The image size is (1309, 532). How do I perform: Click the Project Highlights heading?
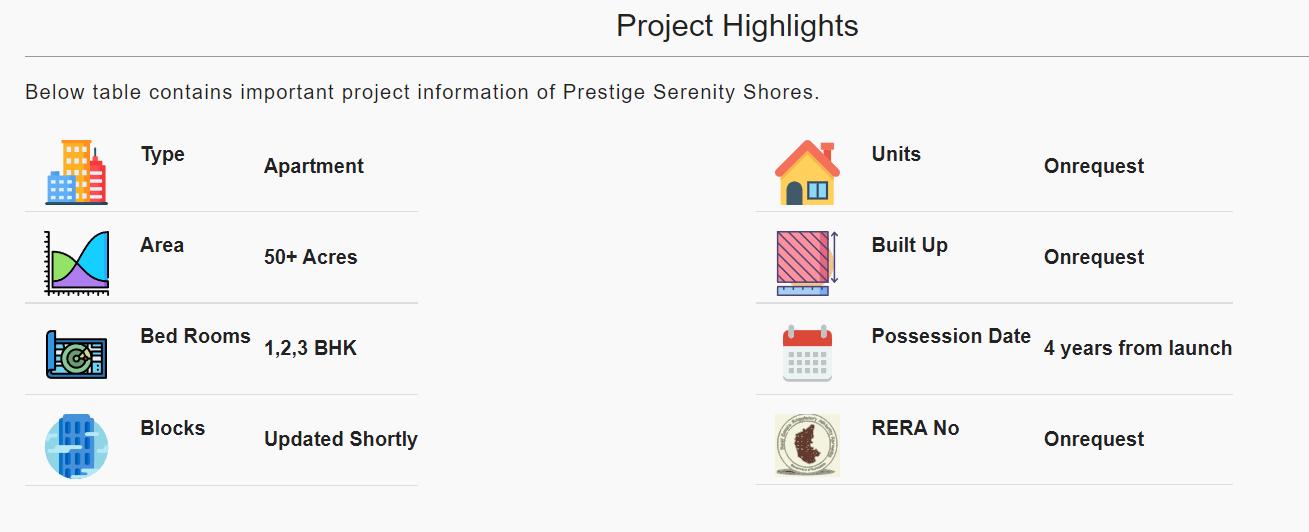(x=737, y=26)
